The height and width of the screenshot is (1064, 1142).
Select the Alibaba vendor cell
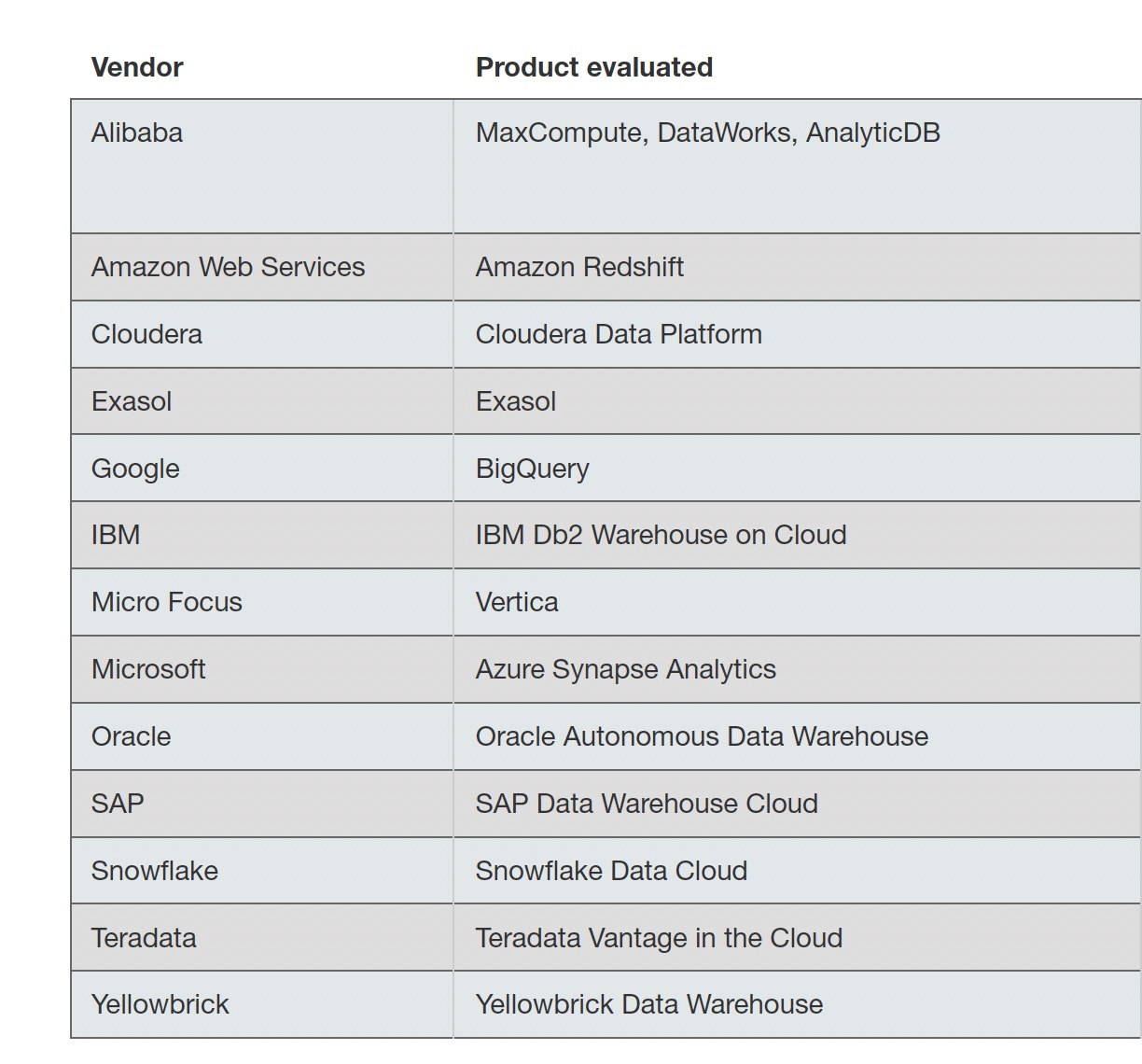tap(137, 133)
